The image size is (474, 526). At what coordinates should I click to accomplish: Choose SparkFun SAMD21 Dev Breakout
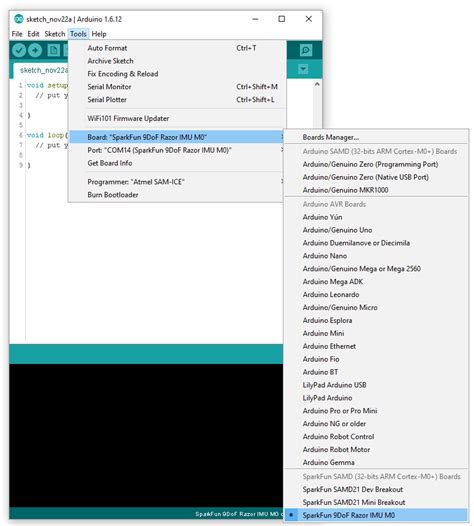point(376,489)
